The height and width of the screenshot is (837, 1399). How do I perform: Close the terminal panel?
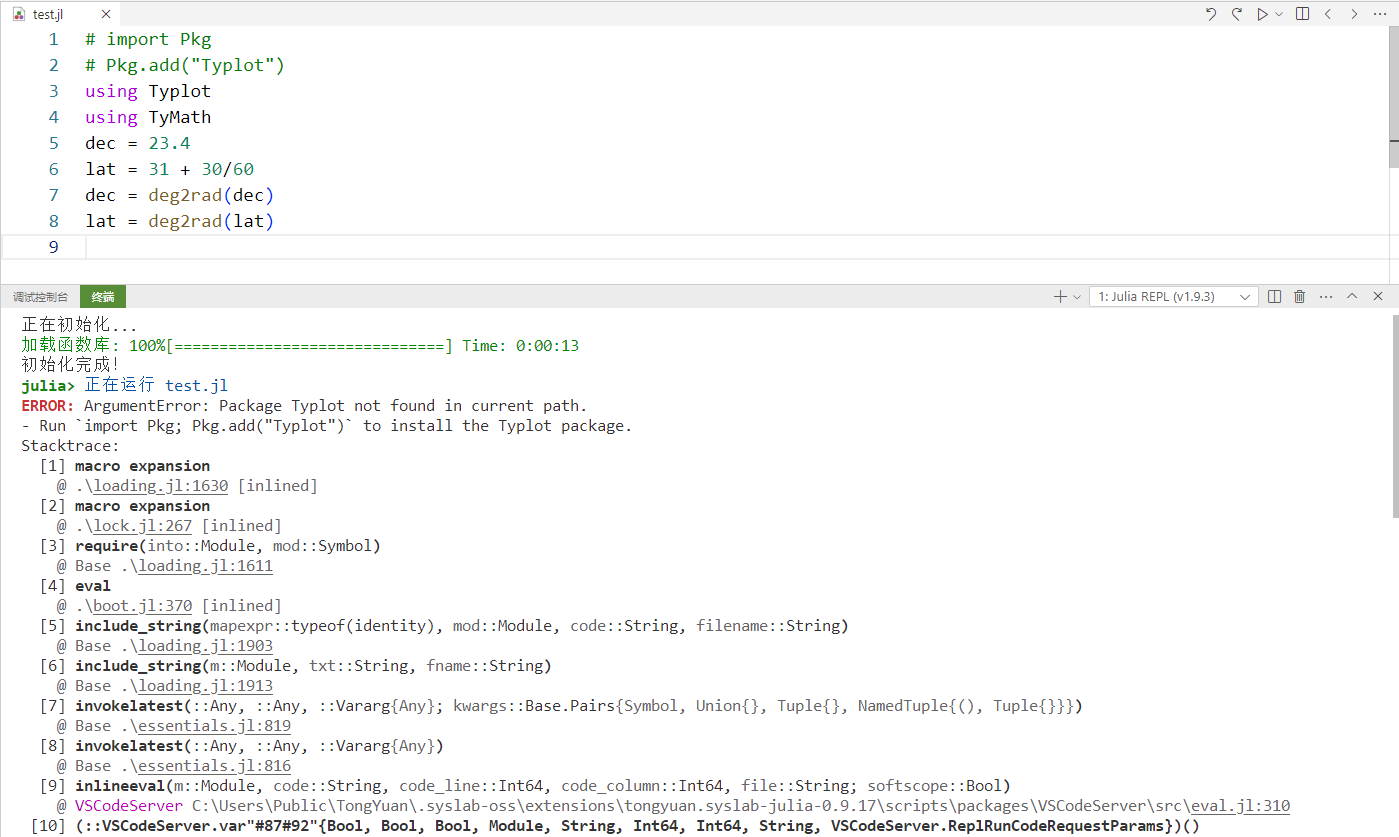pyautogui.click(x=1378, y=297)
